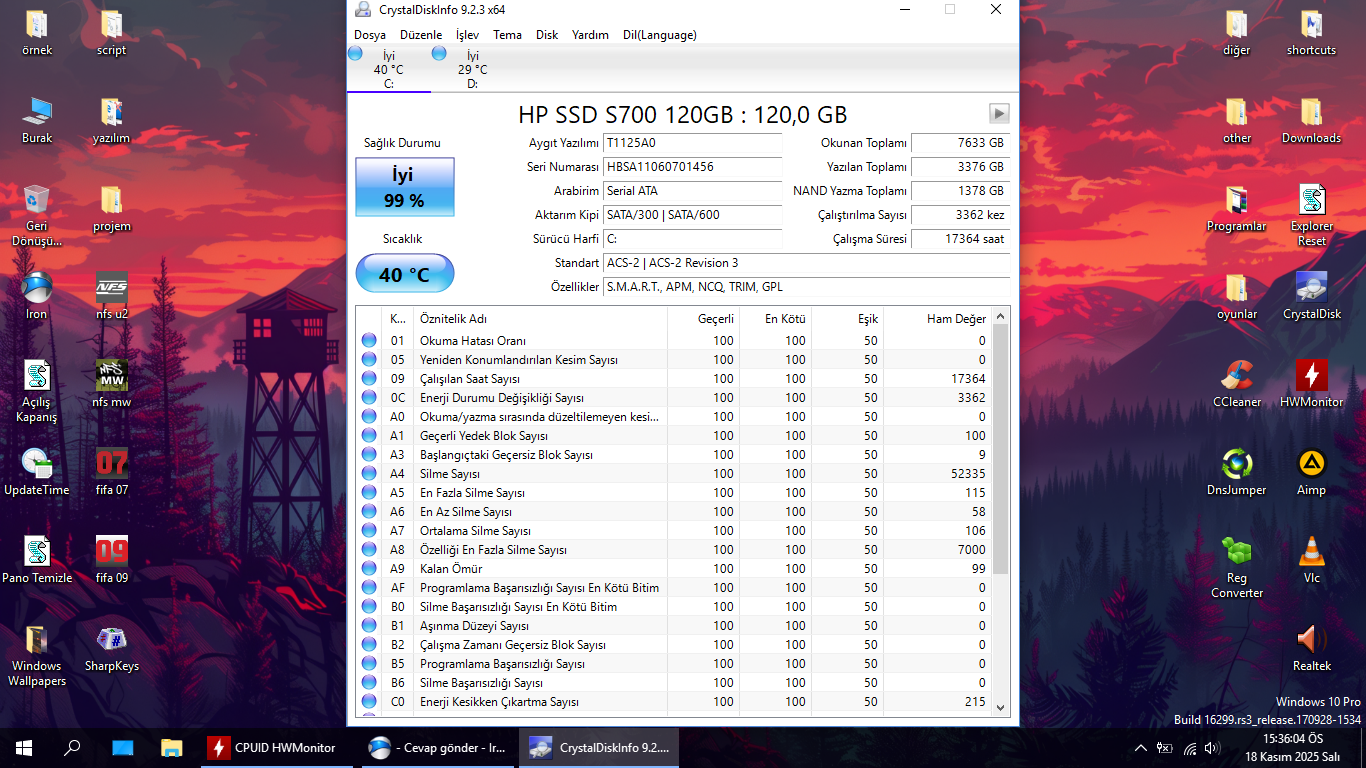Screen dimensions: 1366x768
Task: Click the taskbar volume speaker icon
Action: point(1212,748)
